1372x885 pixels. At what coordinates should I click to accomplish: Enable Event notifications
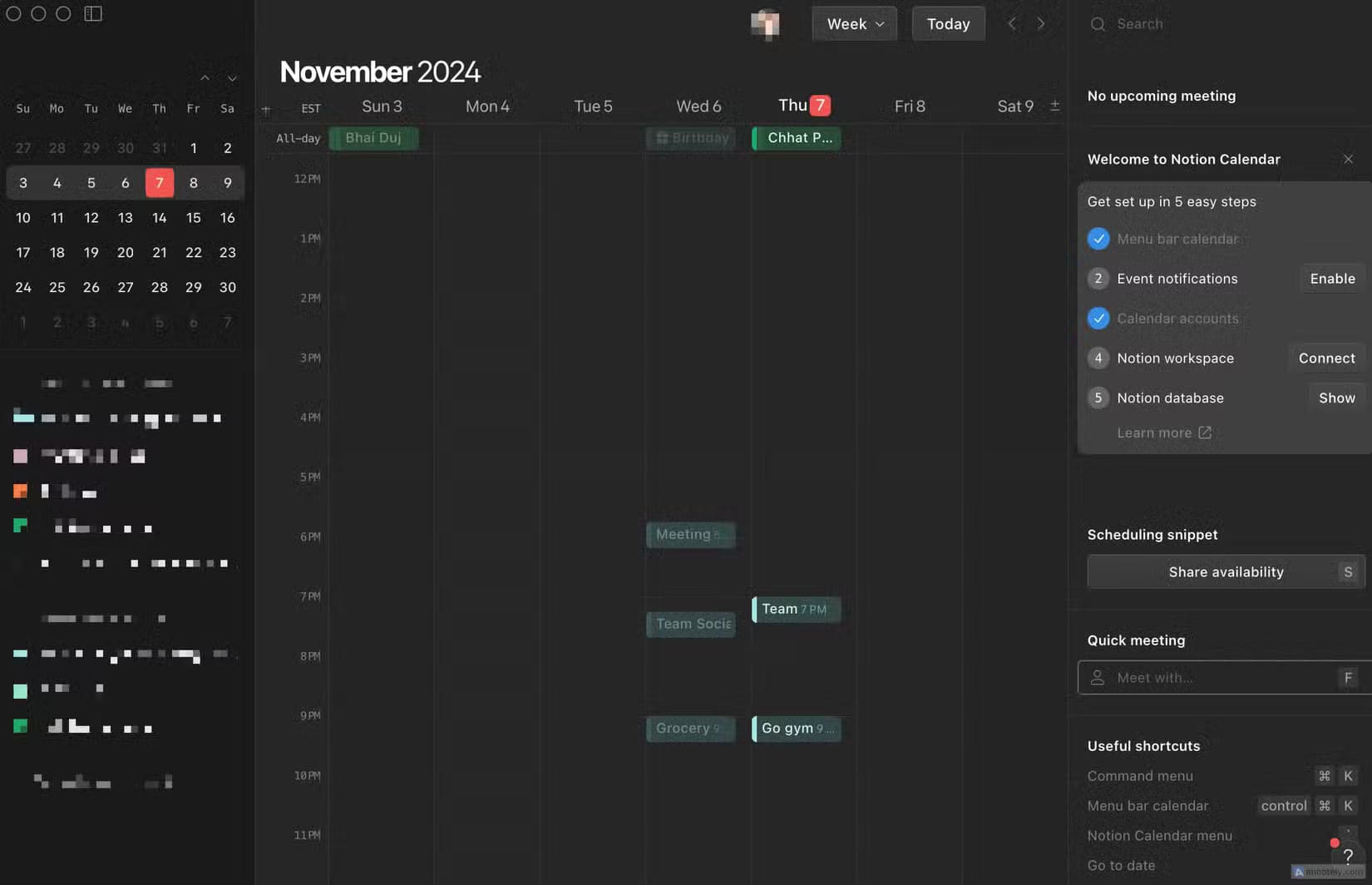(x=1332, y=279)
